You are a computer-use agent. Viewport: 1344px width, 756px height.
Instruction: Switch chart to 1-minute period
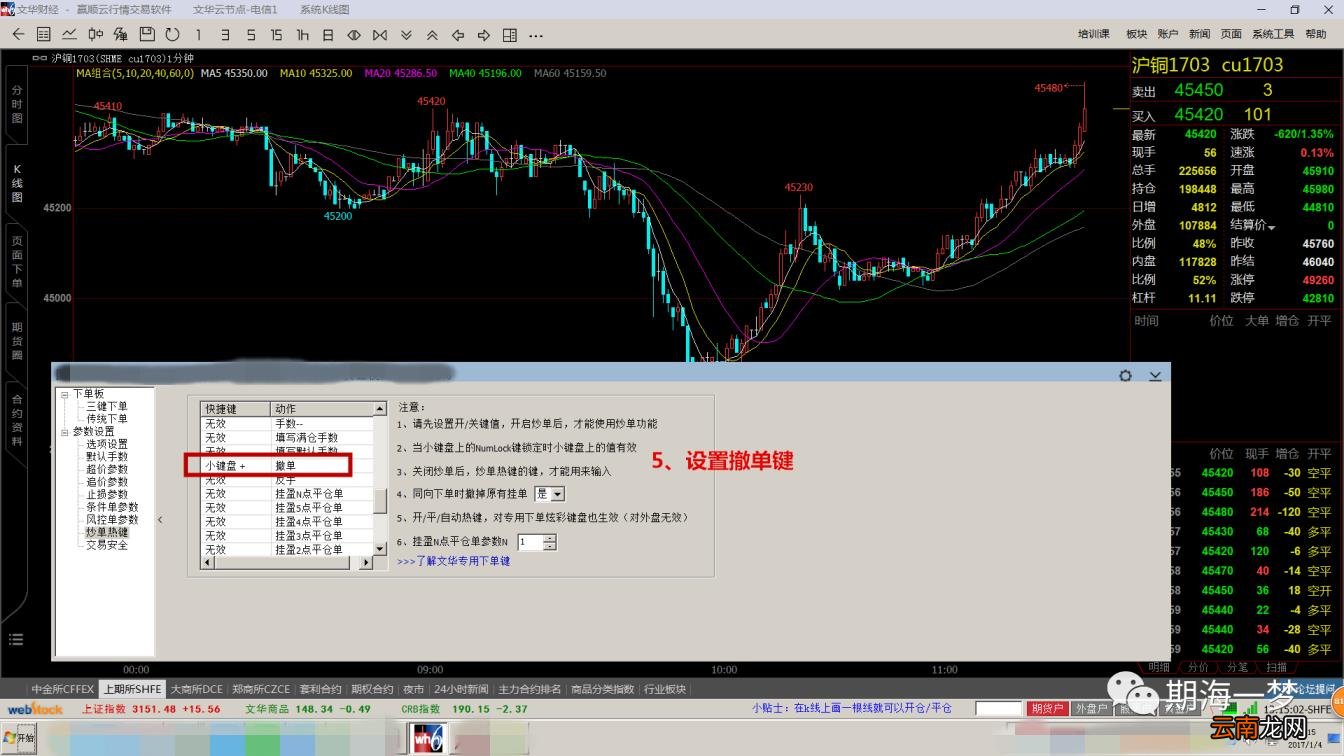198,34
